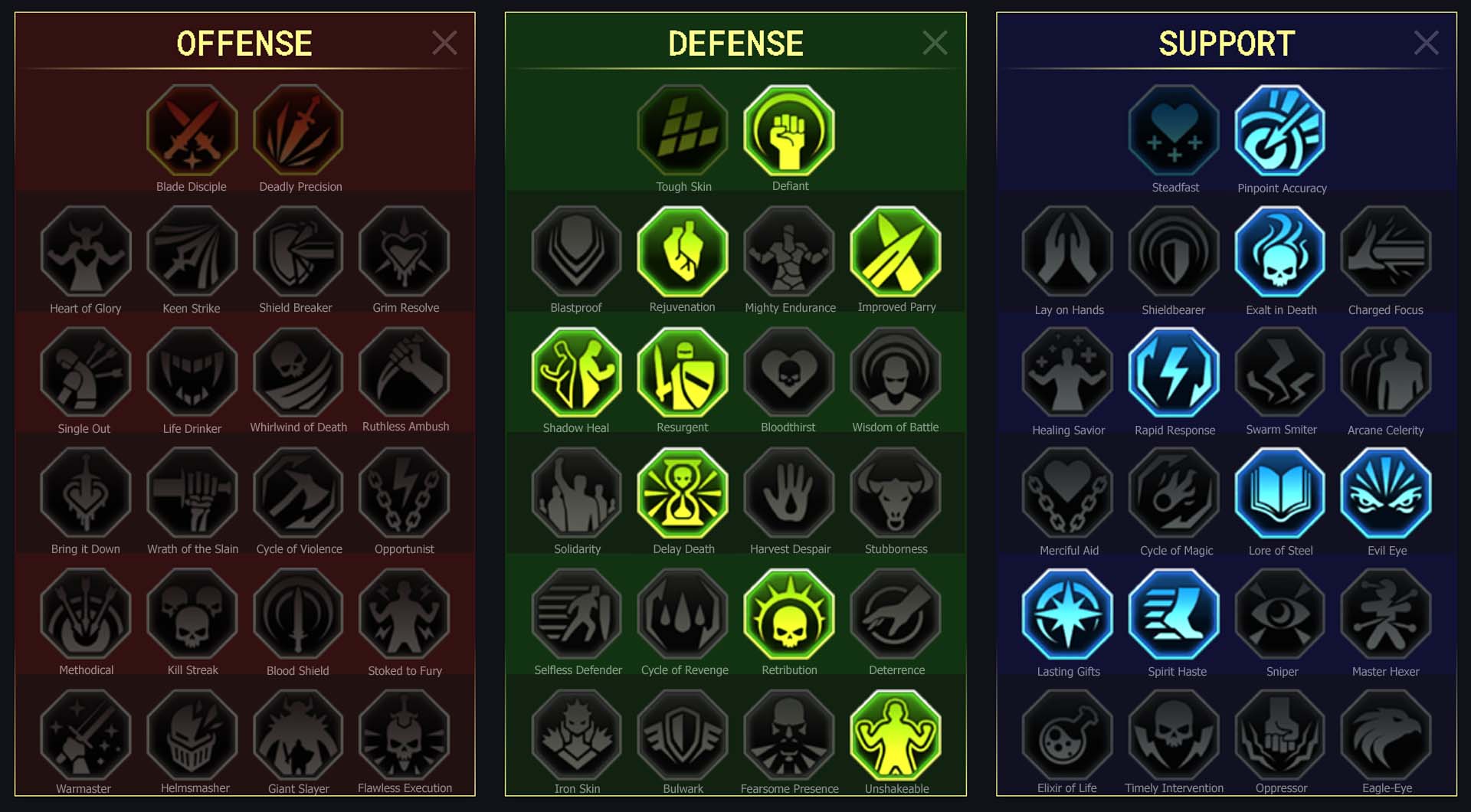The image size is (1471, 812).
Task: Pick the Bloodthirst mastery icon
Action: pyautogui.click(x=789, y=372)
